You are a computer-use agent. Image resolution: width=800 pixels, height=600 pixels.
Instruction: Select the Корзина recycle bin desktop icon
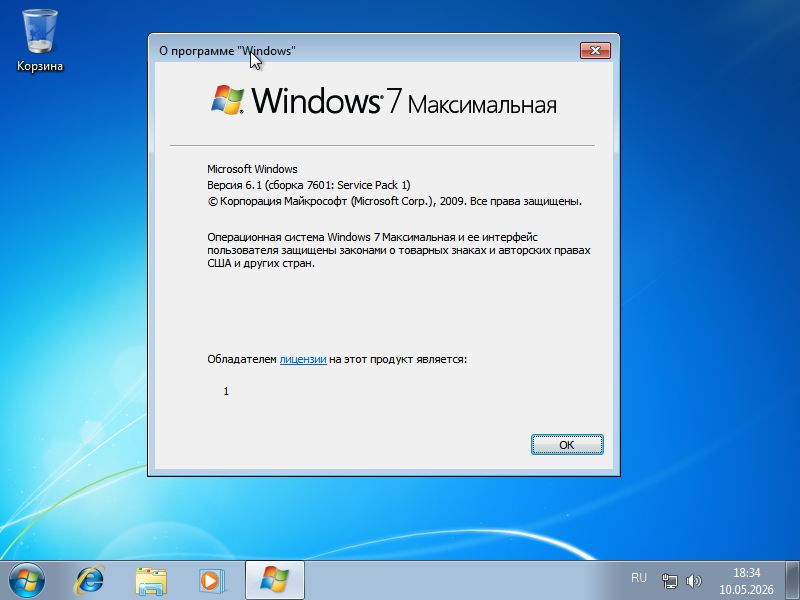coord(40,41)
